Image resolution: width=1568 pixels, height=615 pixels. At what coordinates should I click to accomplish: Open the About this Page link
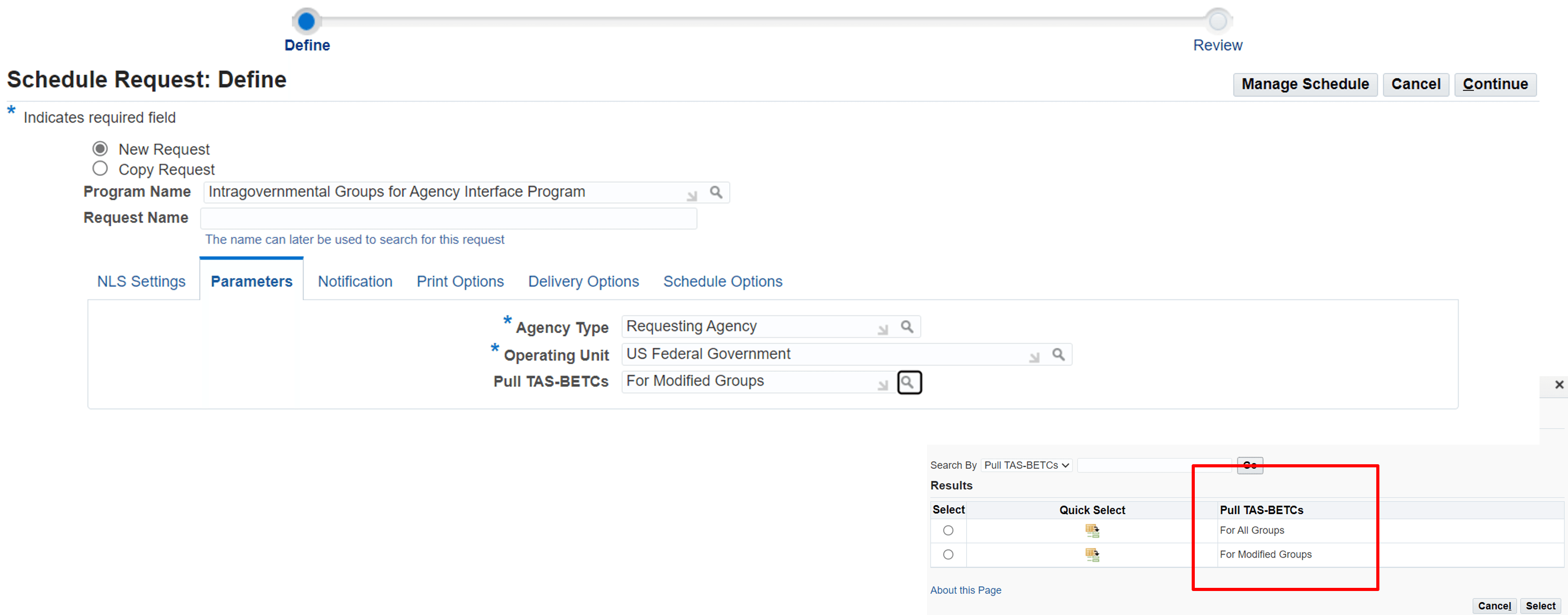point(965,590)
